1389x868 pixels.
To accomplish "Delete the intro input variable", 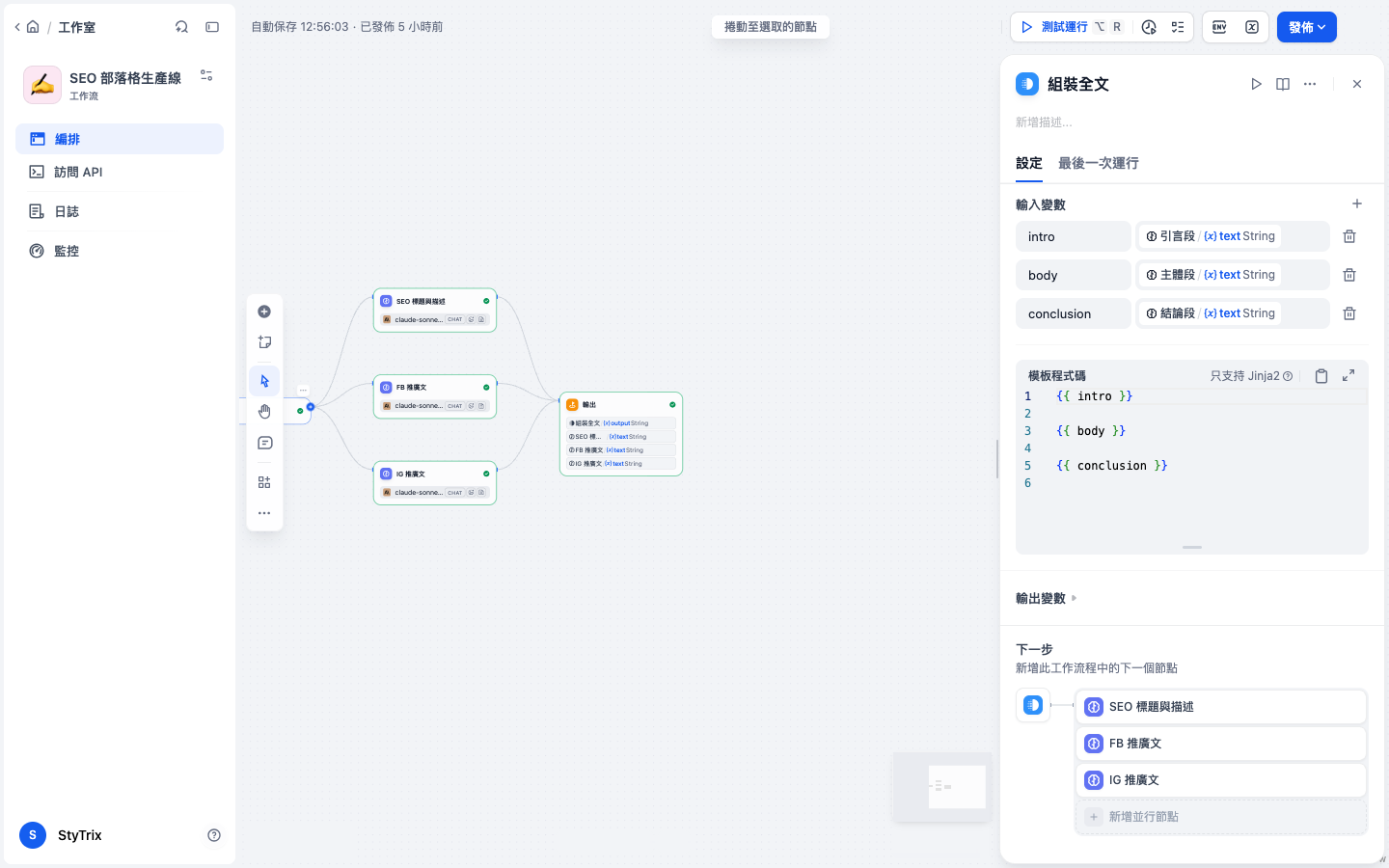I will coord(1349,236).
